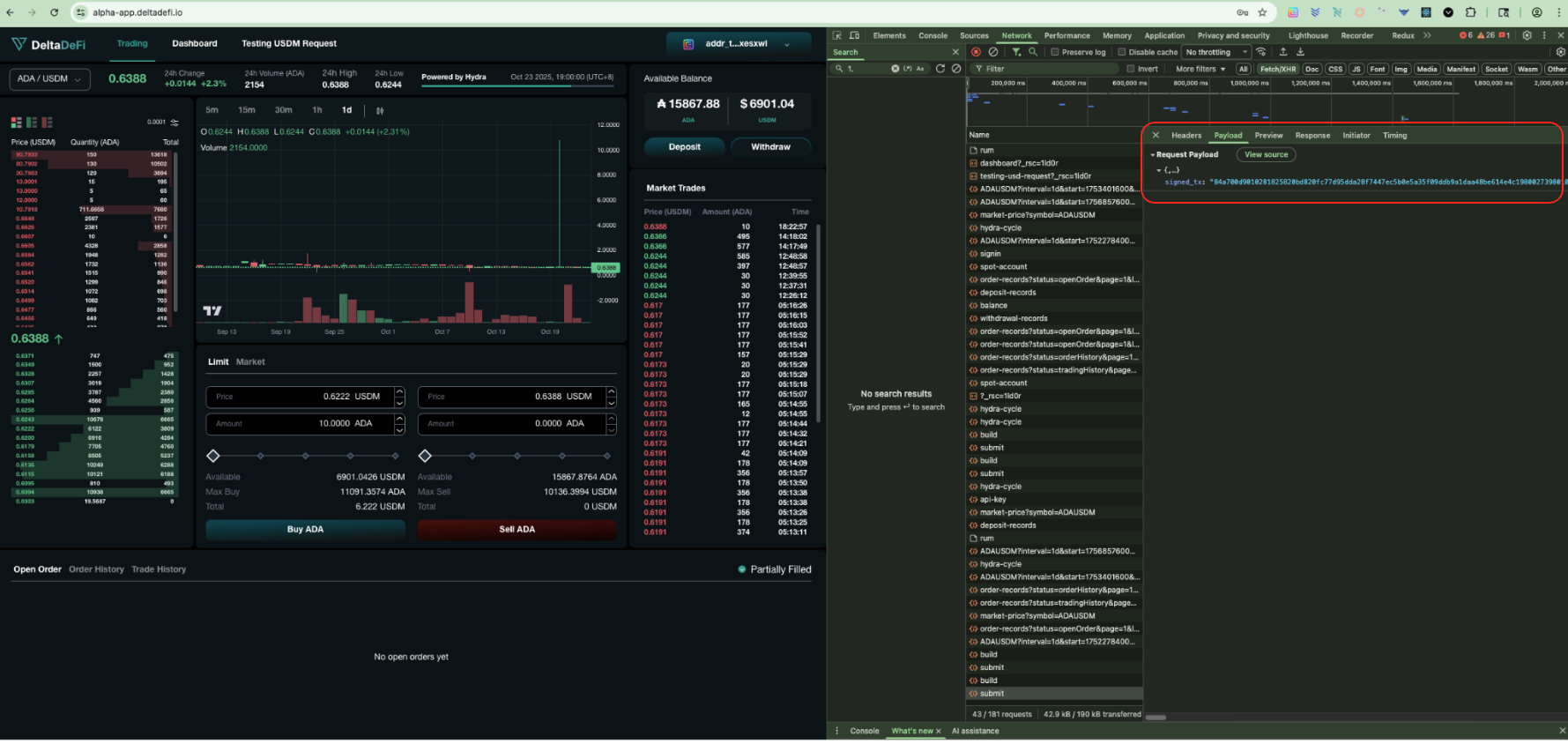Open the Response tab in request details

(1312, 136)
